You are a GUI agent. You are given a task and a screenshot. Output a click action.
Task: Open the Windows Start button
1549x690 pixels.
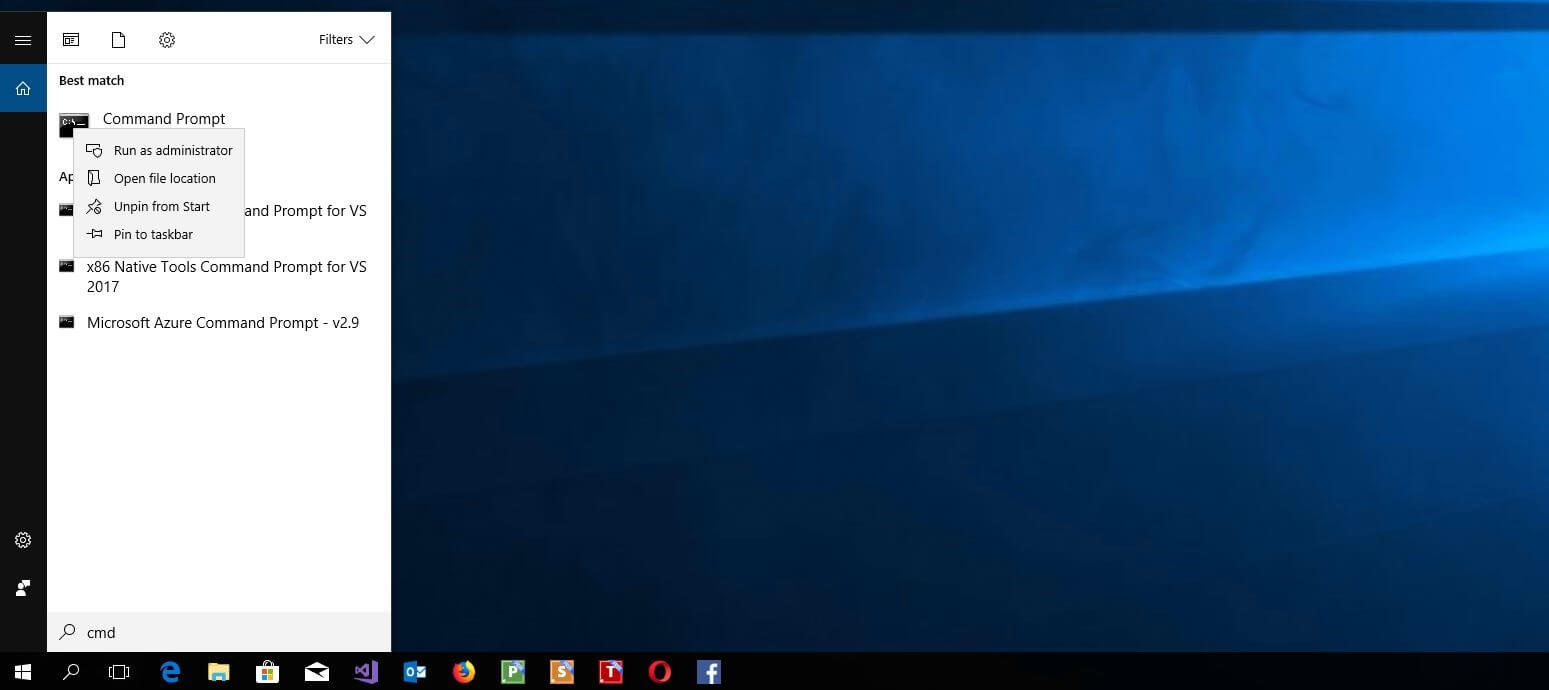pos(22,672)
